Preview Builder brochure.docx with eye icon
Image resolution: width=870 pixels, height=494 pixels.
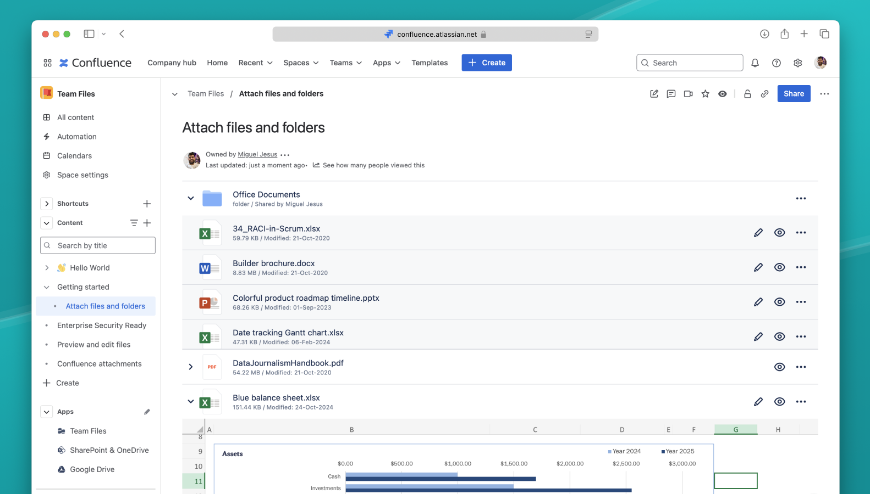(x=779, y=268)
